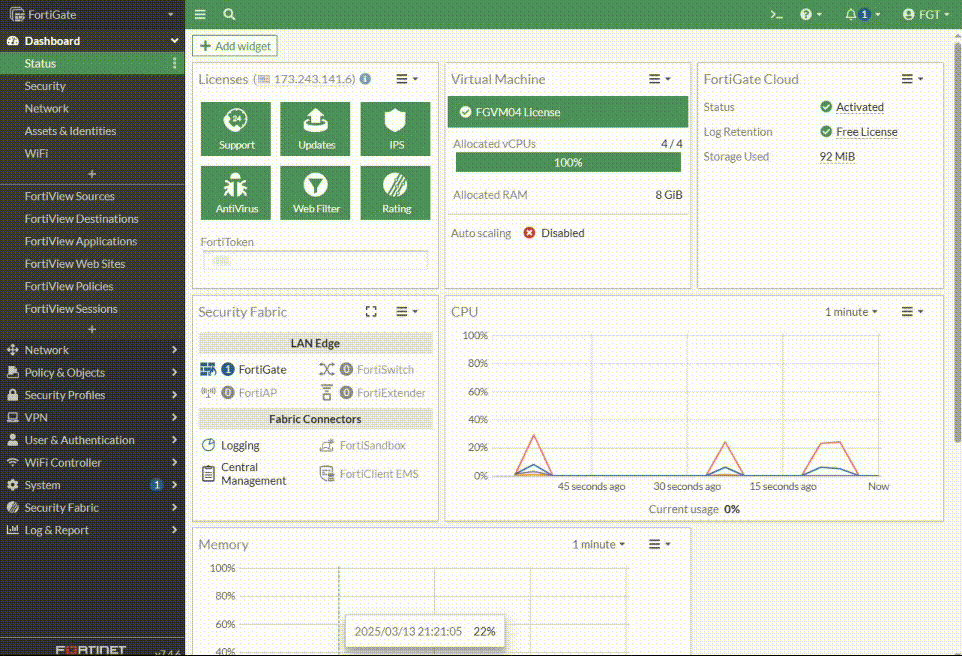Expand Security Fabric widget to fullscreen

[371, 312]
